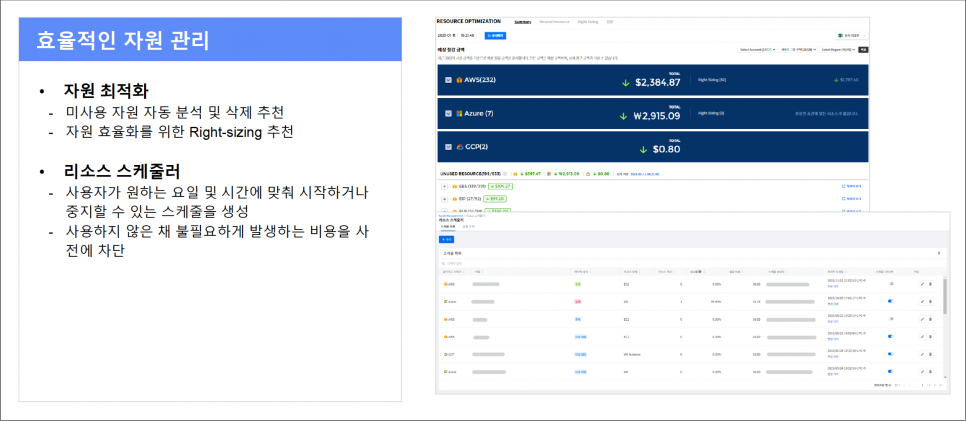Screen dimensions: 966x421
Task: Open the Select Account dropdown
Action: [757, 49]
